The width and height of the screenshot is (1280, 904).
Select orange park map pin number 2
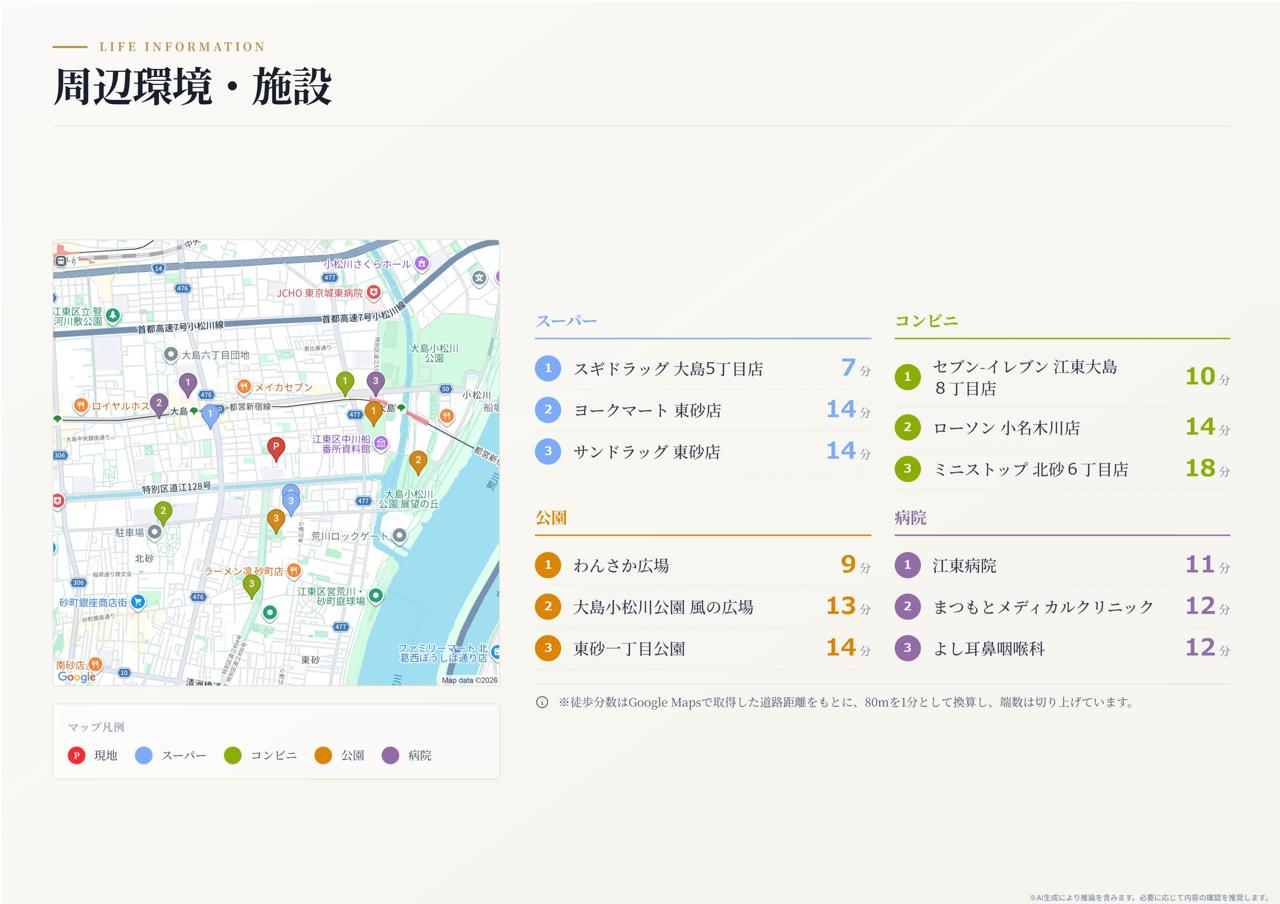(x=418, y=461)
